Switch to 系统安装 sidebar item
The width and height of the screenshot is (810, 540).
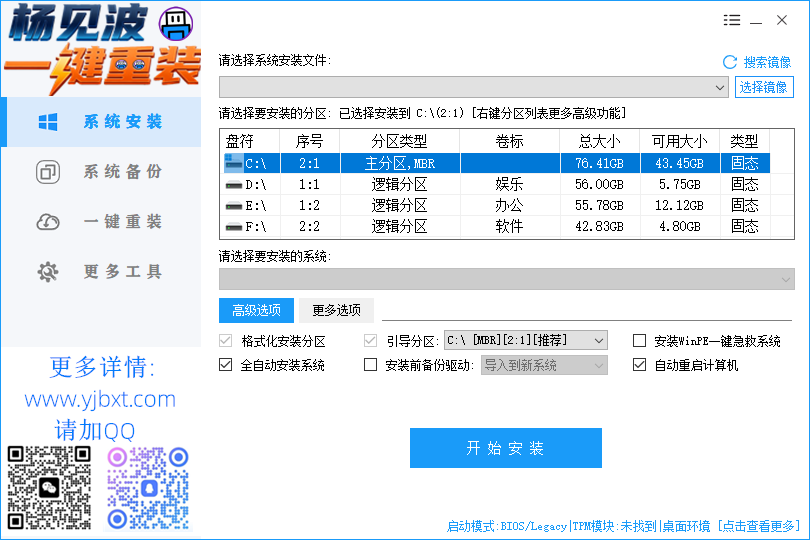[x=101, y=122]
